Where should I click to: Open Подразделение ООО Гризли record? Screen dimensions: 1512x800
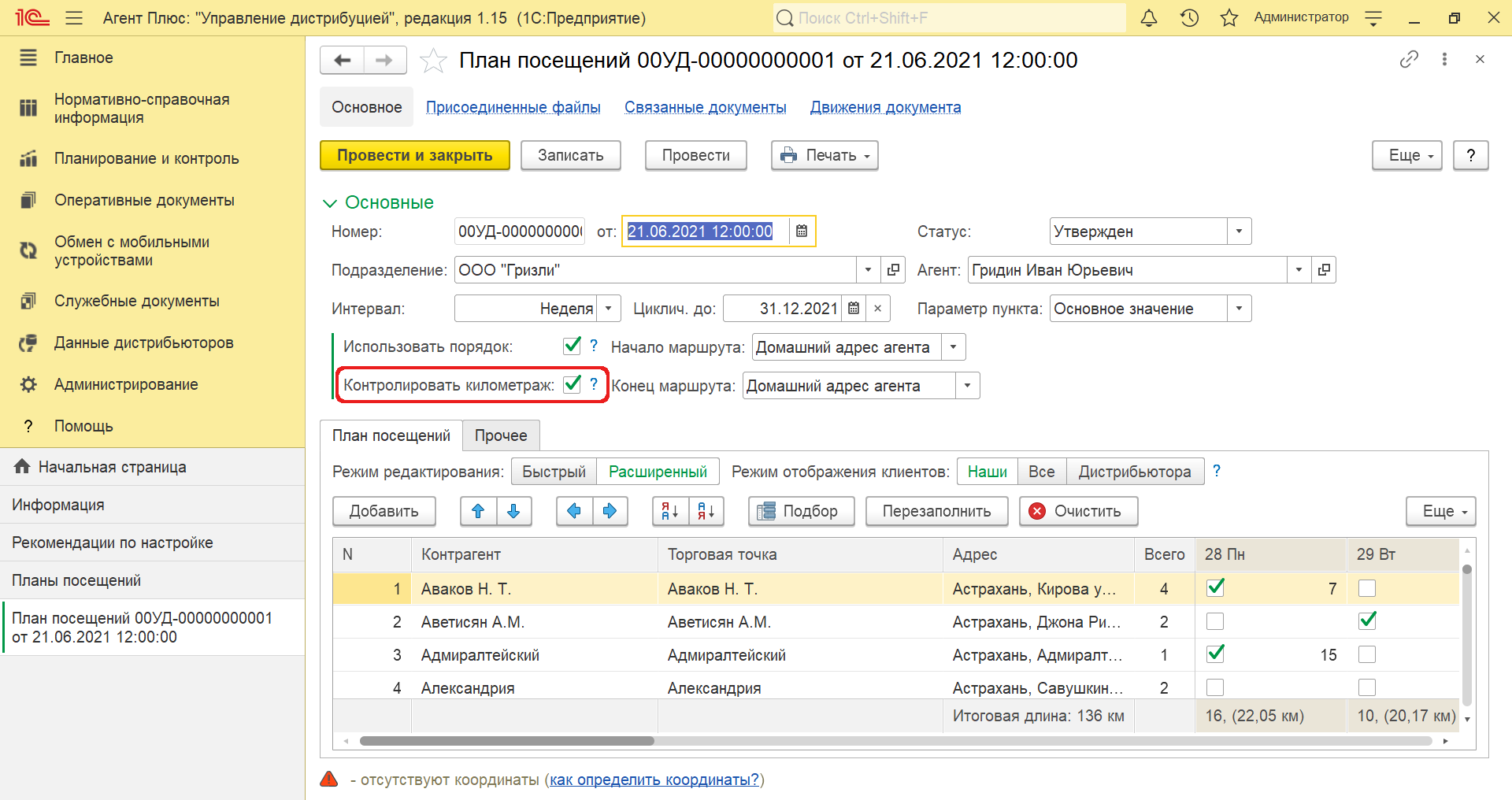point(893,269)
